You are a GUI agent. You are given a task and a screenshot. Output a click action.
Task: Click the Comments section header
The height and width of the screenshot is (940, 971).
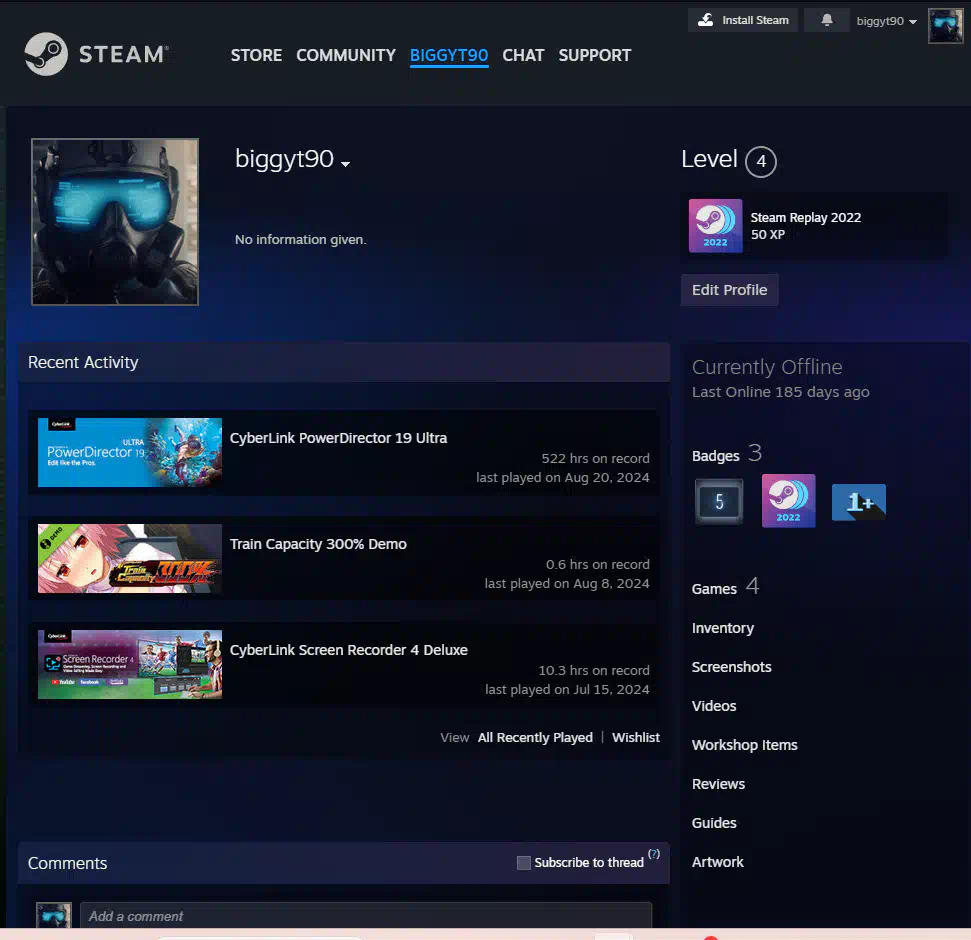click(67, 863)
